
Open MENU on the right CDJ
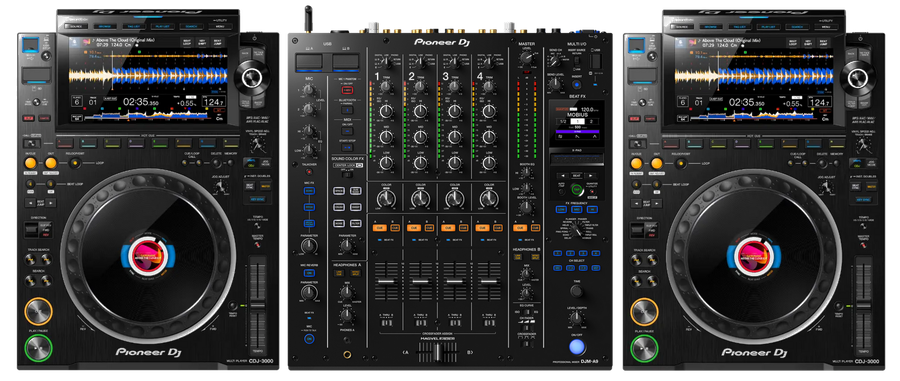tap(825, 26)
